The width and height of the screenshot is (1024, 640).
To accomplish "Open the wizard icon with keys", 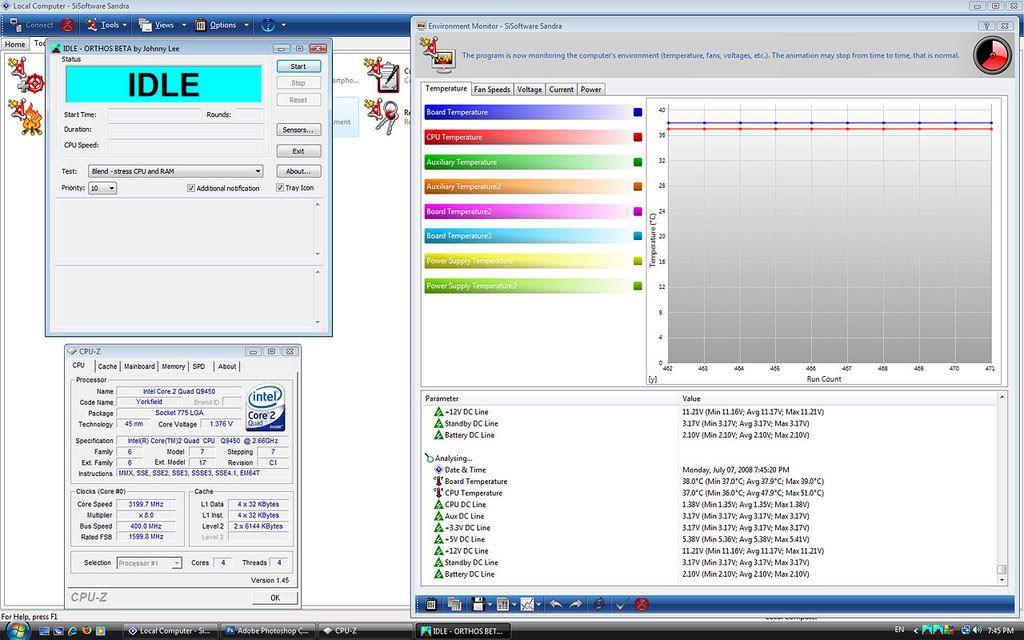I will pyautogui.click(x=380, y=118).
